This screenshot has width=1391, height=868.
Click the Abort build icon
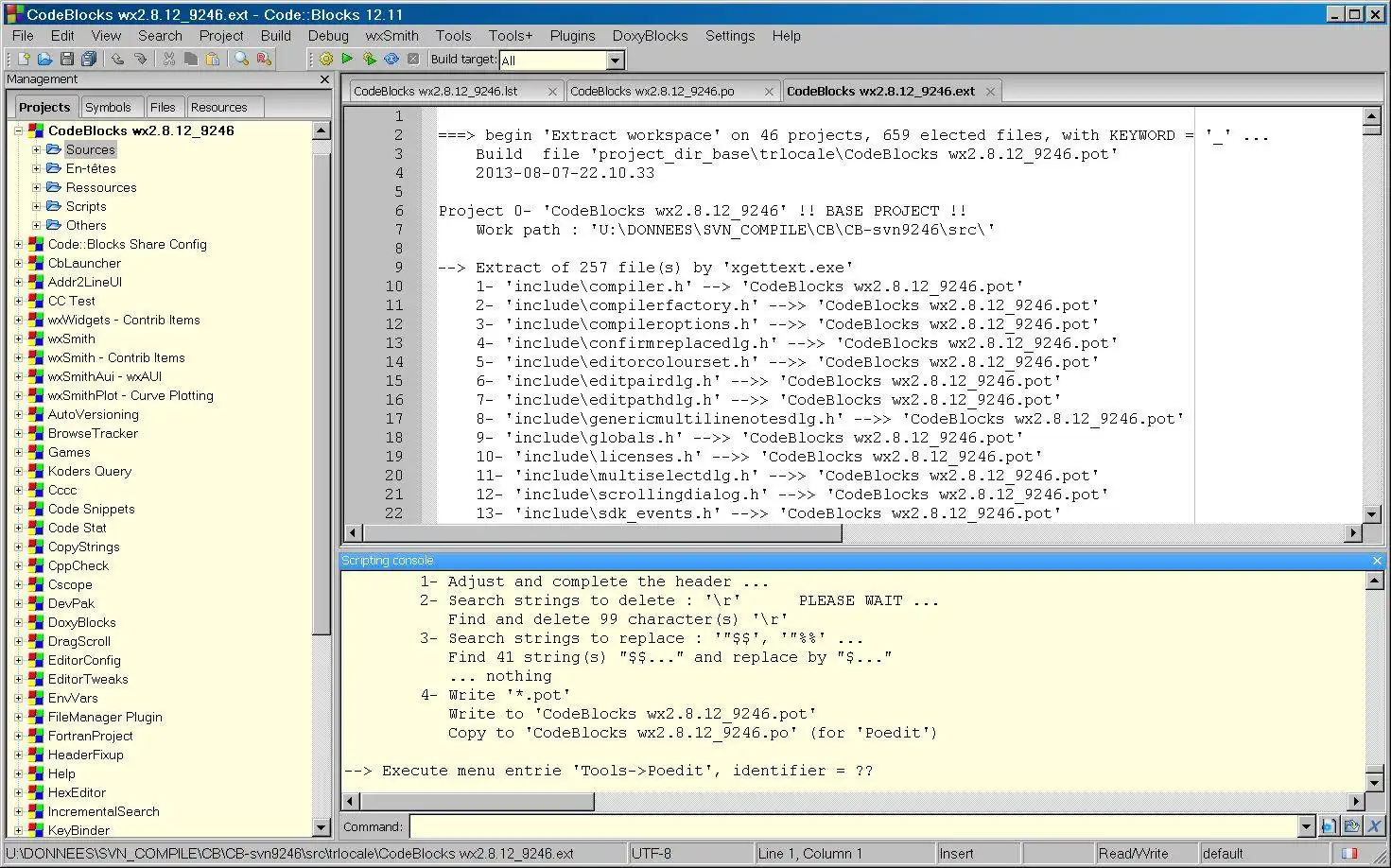click(413, 59)
